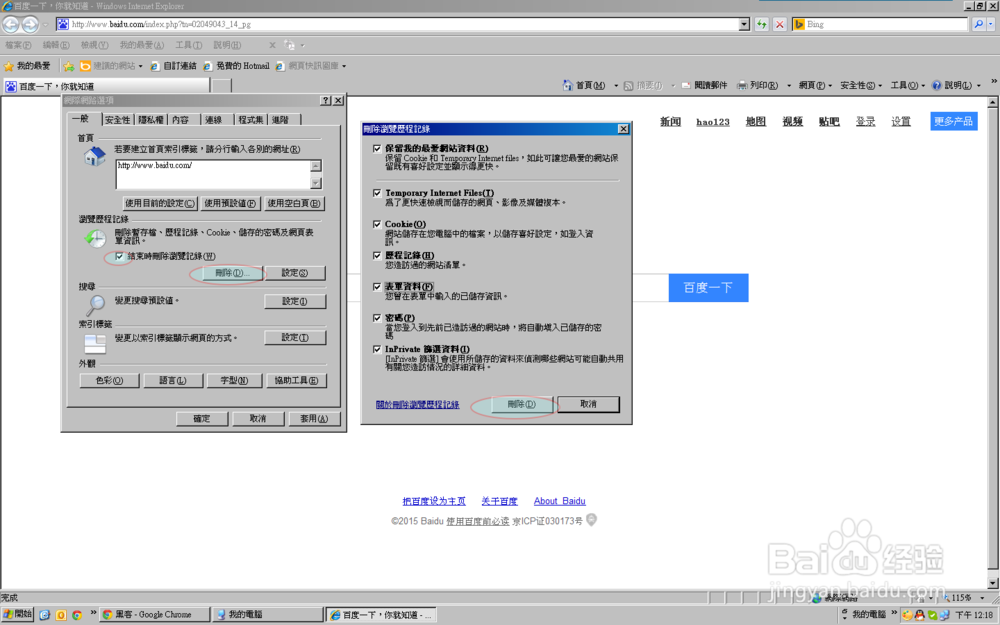Click the red Stop loading icon
Screen dimensions: 1000x625
tap(779, 24)
